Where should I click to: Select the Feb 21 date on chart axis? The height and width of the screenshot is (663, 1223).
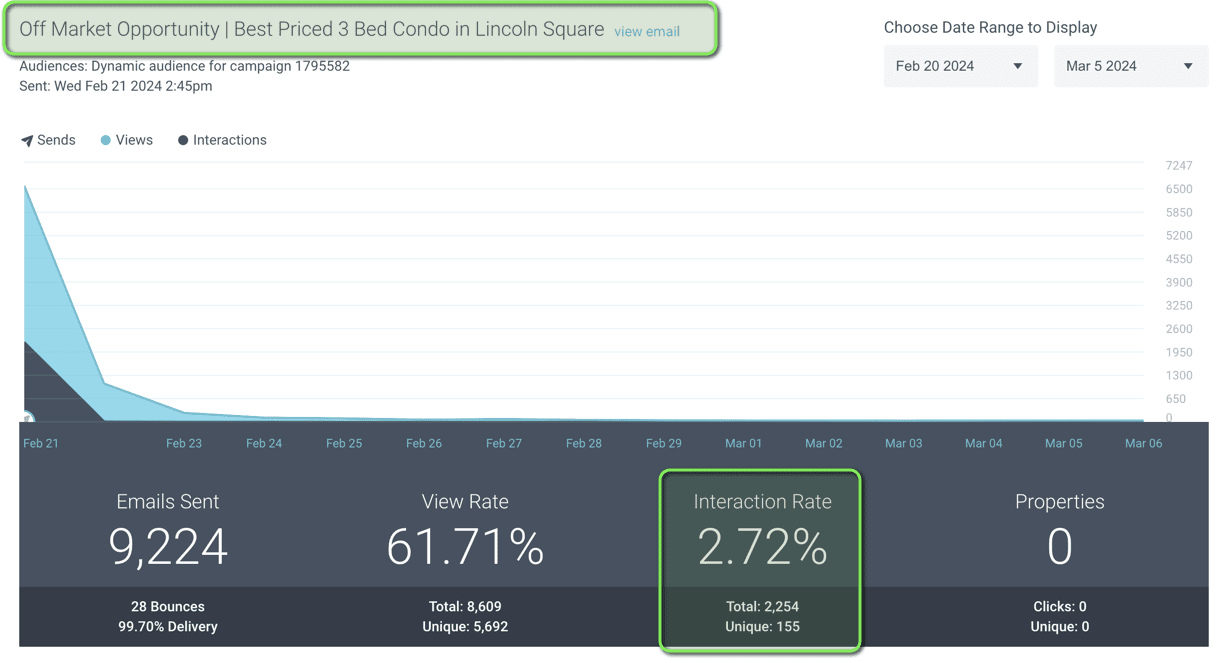coord(41,443)
